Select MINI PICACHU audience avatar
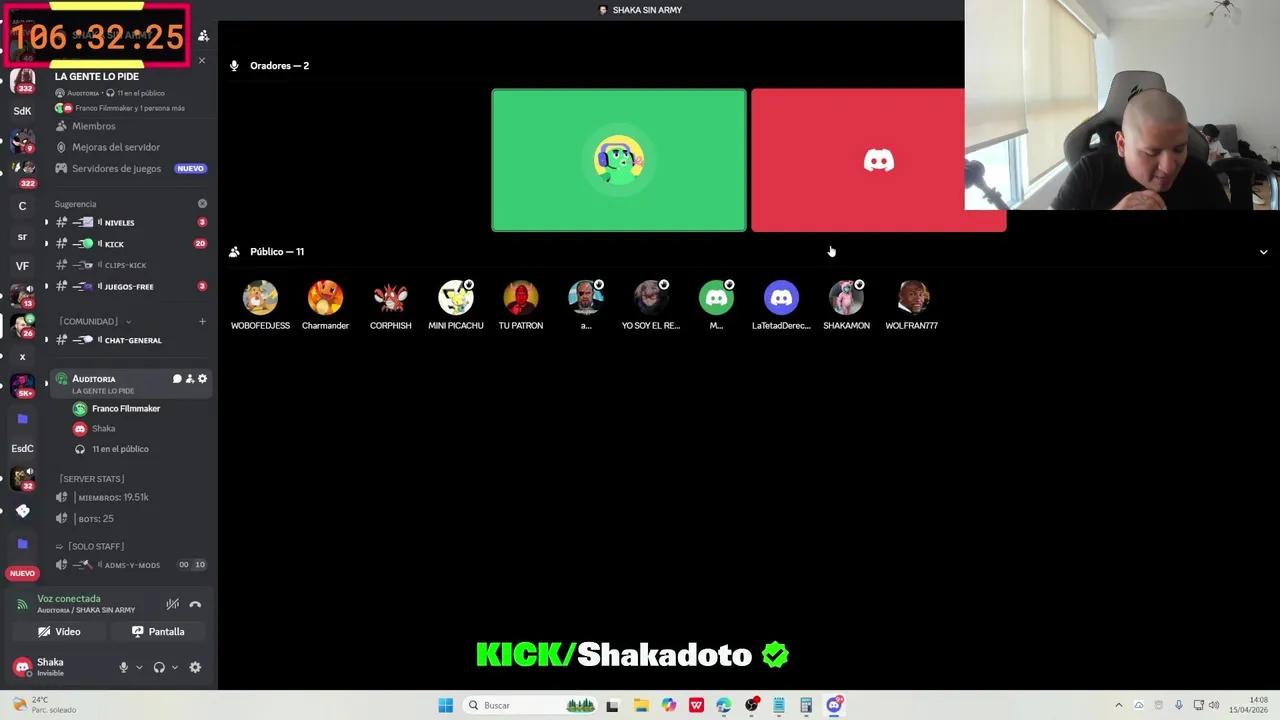The image size is (1280, 720). 456,297
